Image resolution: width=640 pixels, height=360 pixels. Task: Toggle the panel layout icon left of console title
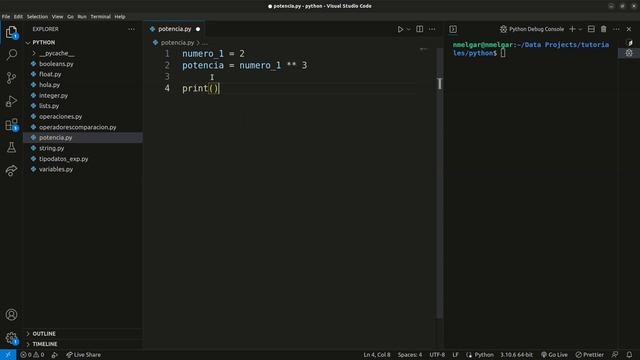pos(453,29)
